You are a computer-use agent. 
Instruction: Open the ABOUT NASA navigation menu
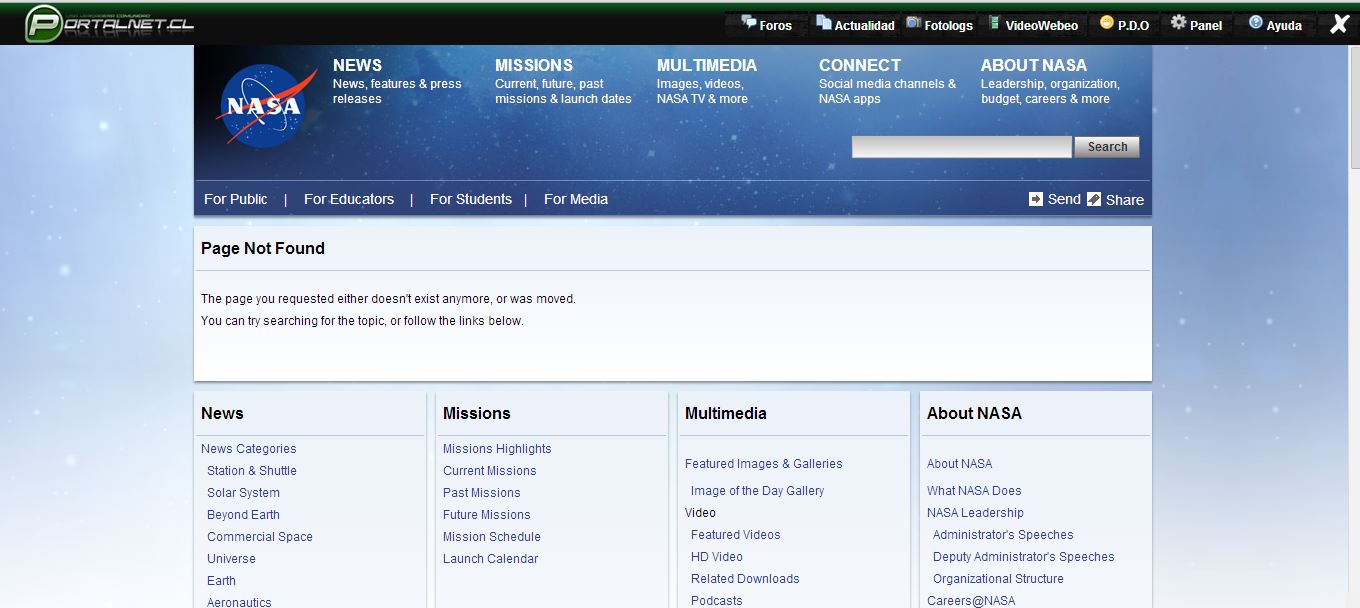click(x=1033, y=65)
